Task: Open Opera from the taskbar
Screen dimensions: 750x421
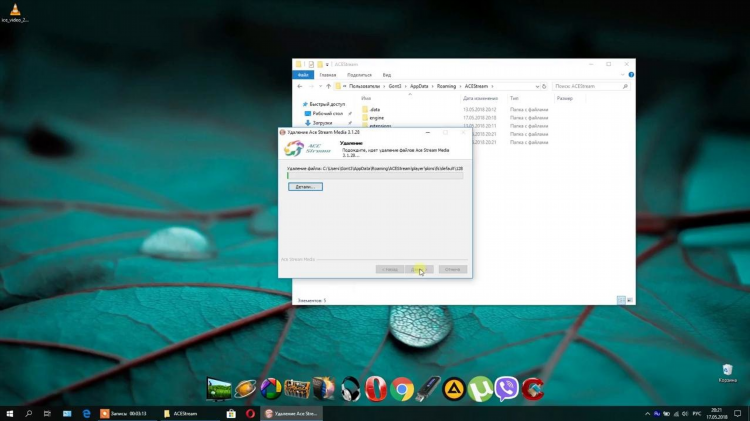Action: [x=250, y=413]
